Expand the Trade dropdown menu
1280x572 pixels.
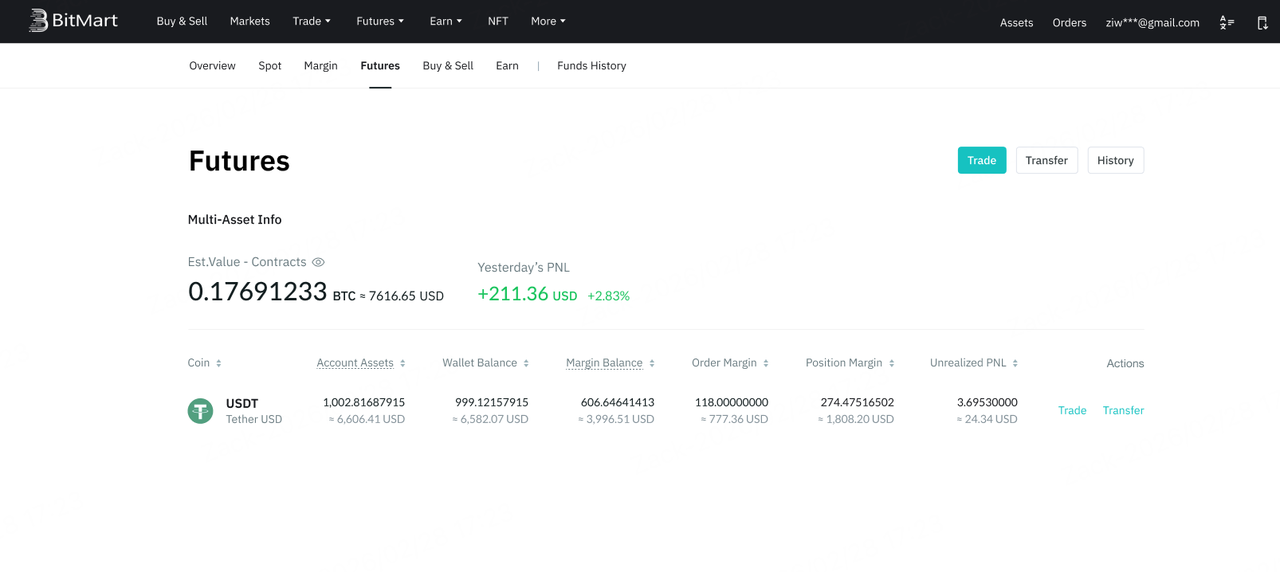coord(311,21)
